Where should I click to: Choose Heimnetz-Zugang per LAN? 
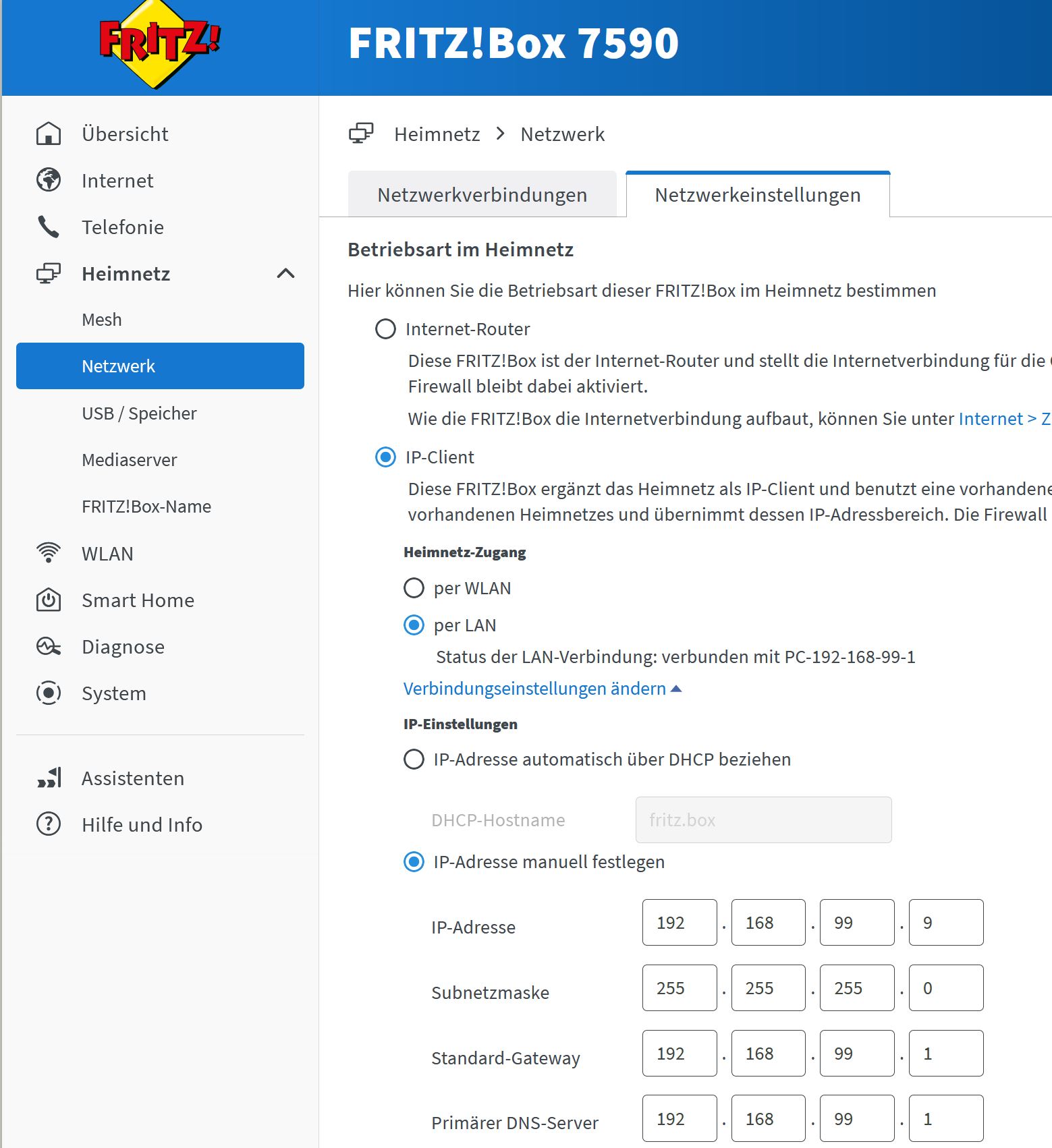pos(414,625)
